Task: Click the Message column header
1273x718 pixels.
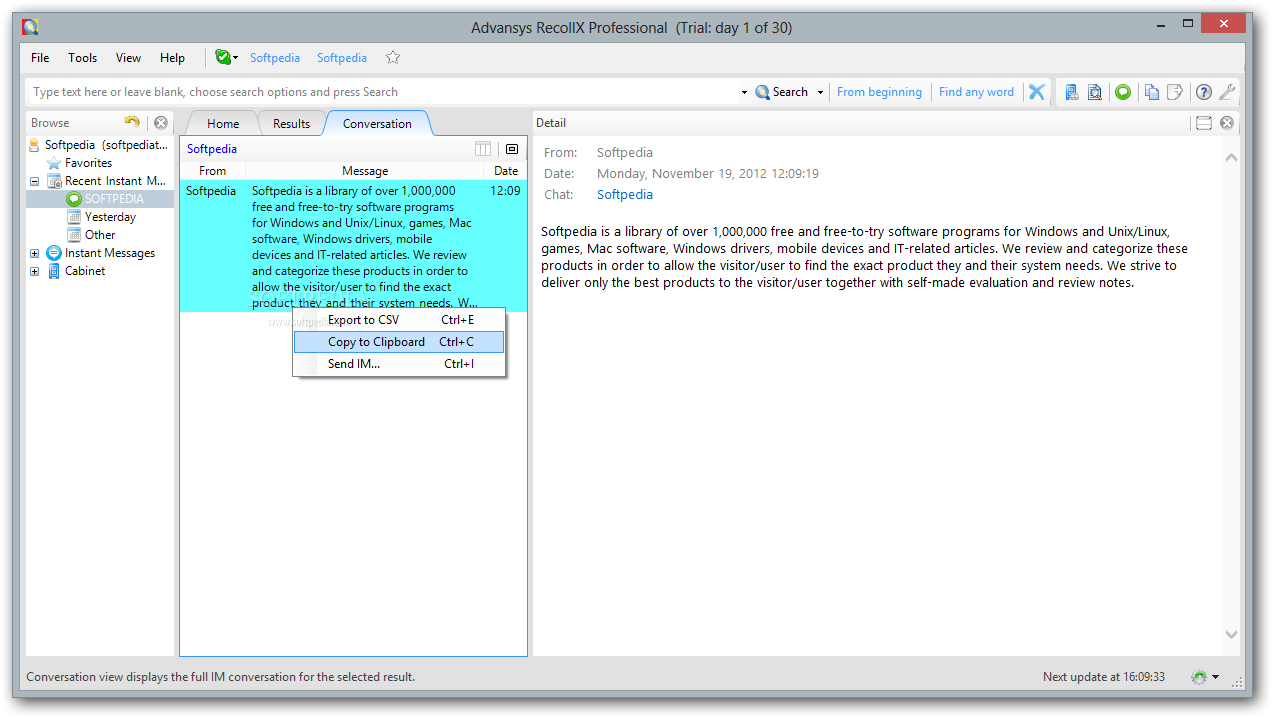Action: [x=365, y=171]
